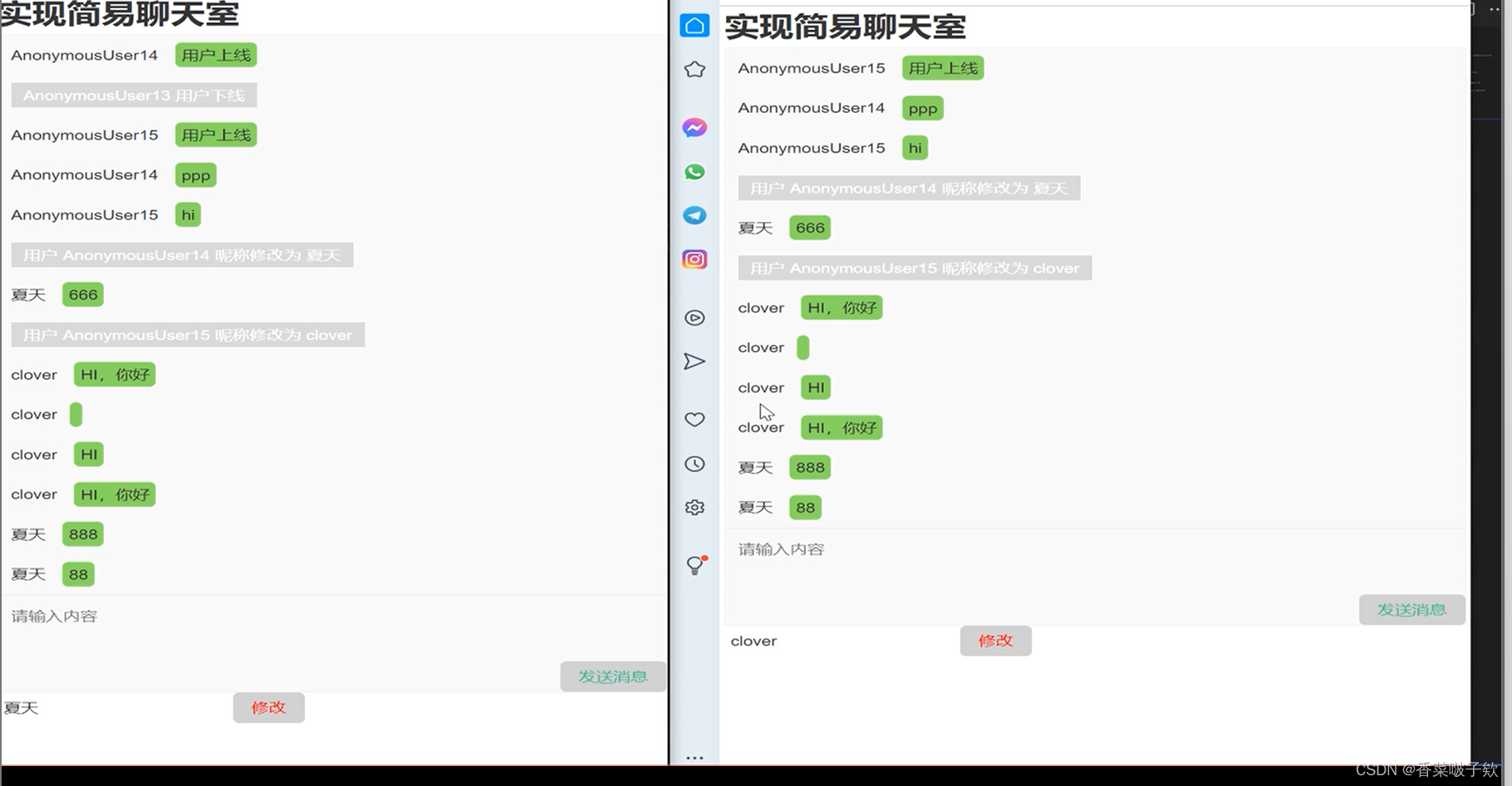Click 实现简易聊天室 heading in left window
The height and width of the screenshot is (786, 1512).
(120, 13)
